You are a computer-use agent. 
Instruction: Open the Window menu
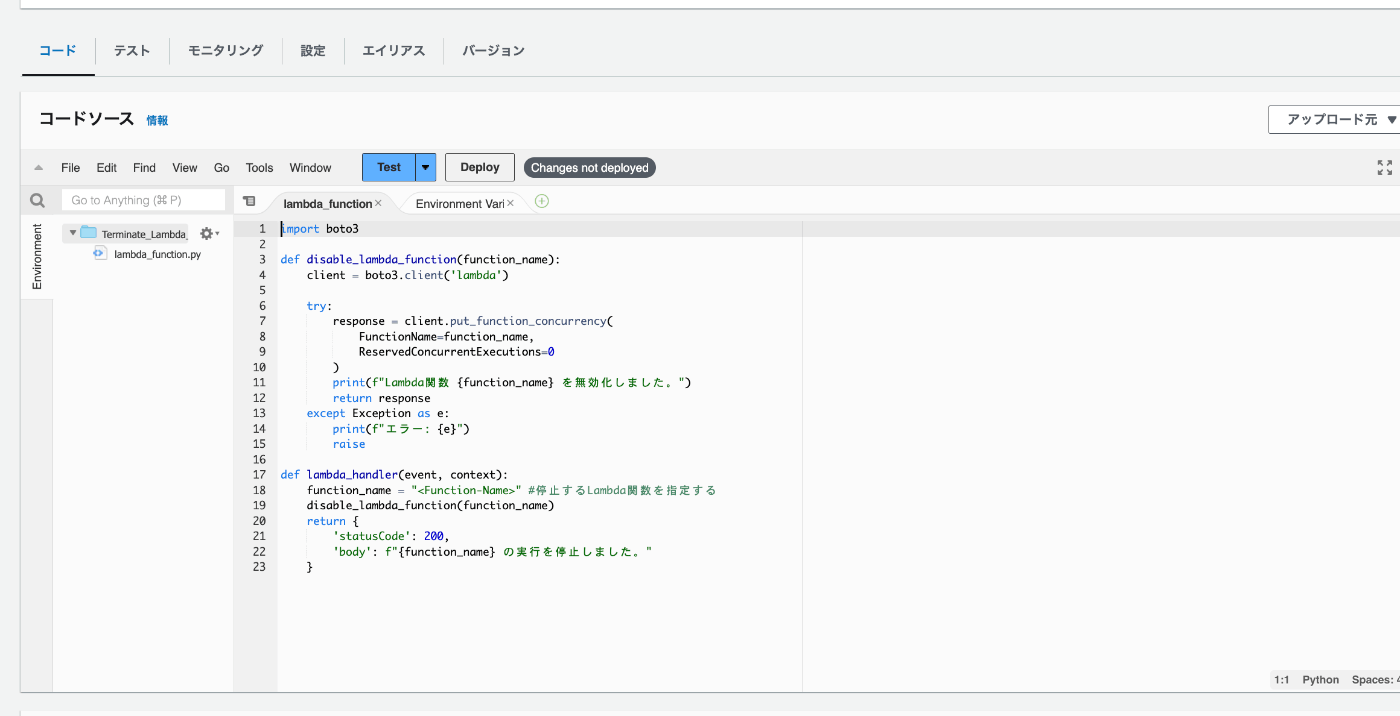[x=311, y=168]
